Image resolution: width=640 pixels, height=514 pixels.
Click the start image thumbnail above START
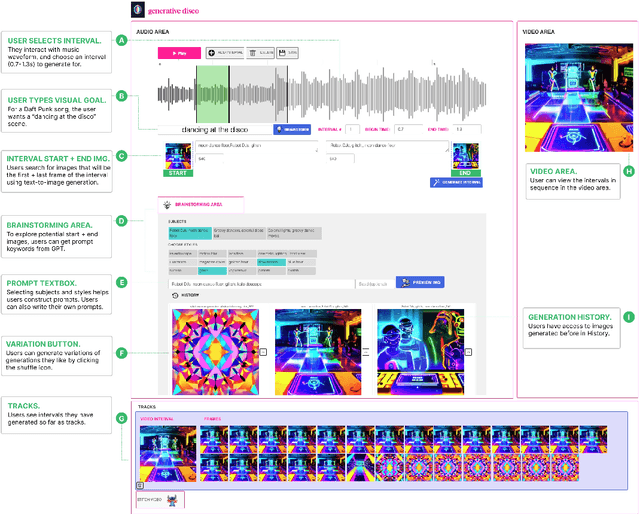pyautogui.click(x=178, y=156)
